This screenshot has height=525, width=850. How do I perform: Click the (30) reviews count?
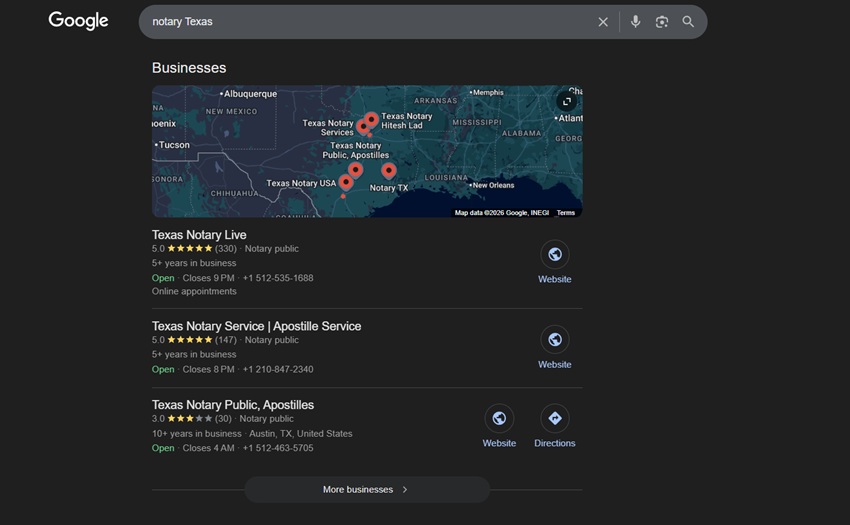coord(223,419)
